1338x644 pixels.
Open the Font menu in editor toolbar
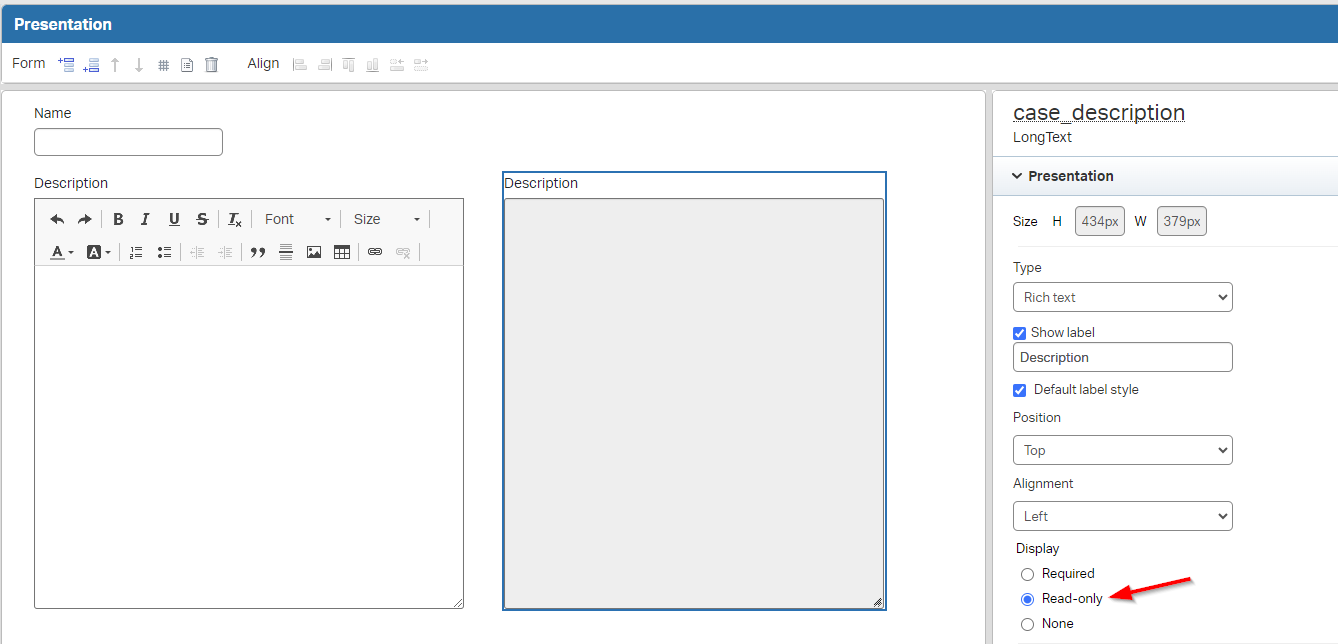(297, 219)
